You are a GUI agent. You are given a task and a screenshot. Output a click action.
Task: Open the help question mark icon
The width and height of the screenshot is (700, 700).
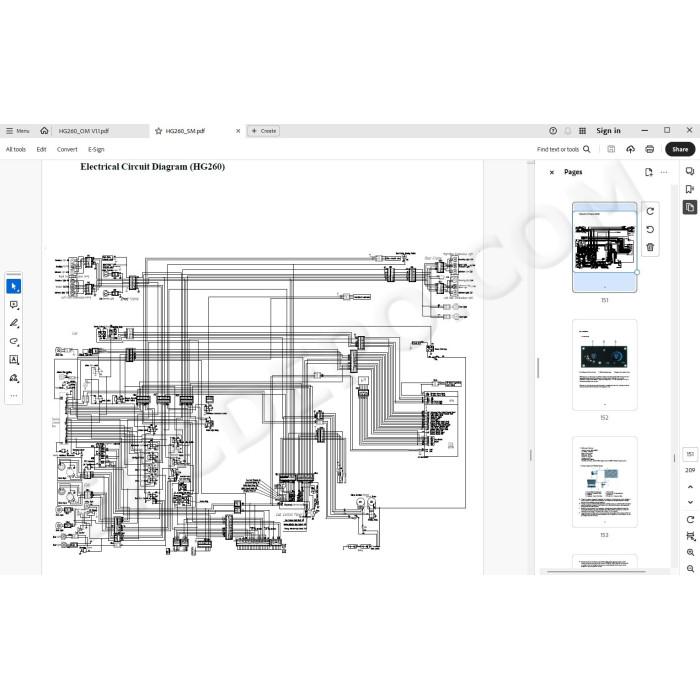(553, 130)
